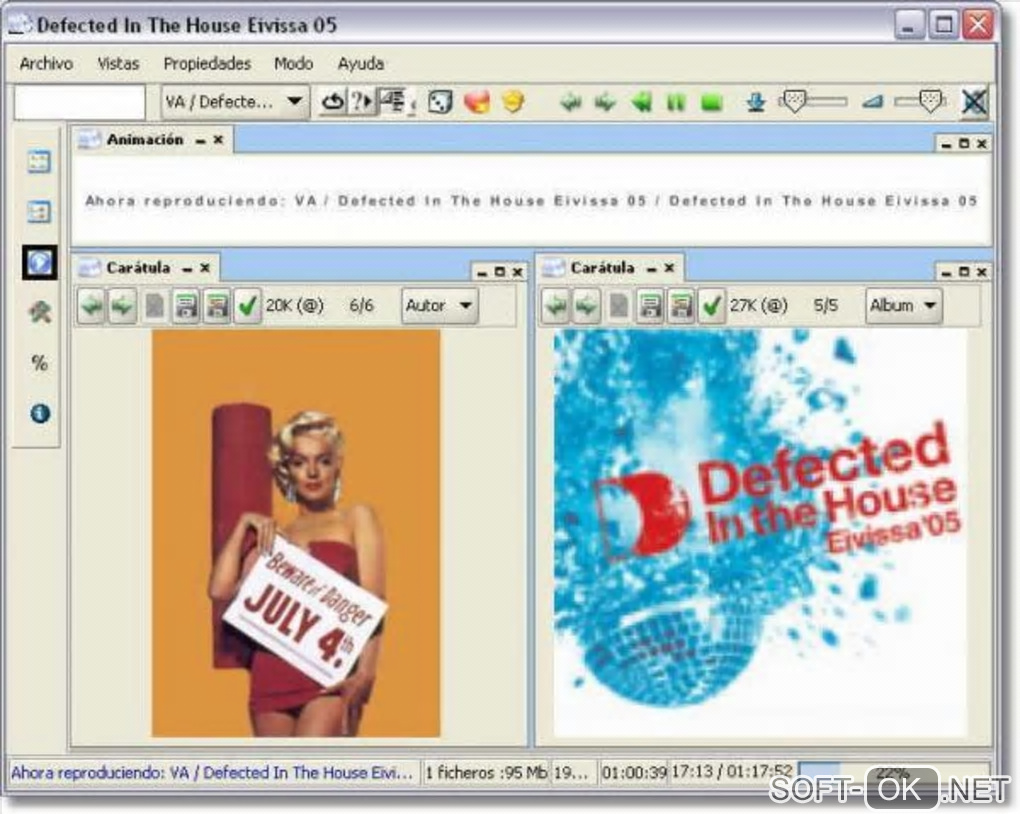Click the crossed-out icon at toolbar end
The height and width of the screenshot is (814, 1020).
click(973, 102)
